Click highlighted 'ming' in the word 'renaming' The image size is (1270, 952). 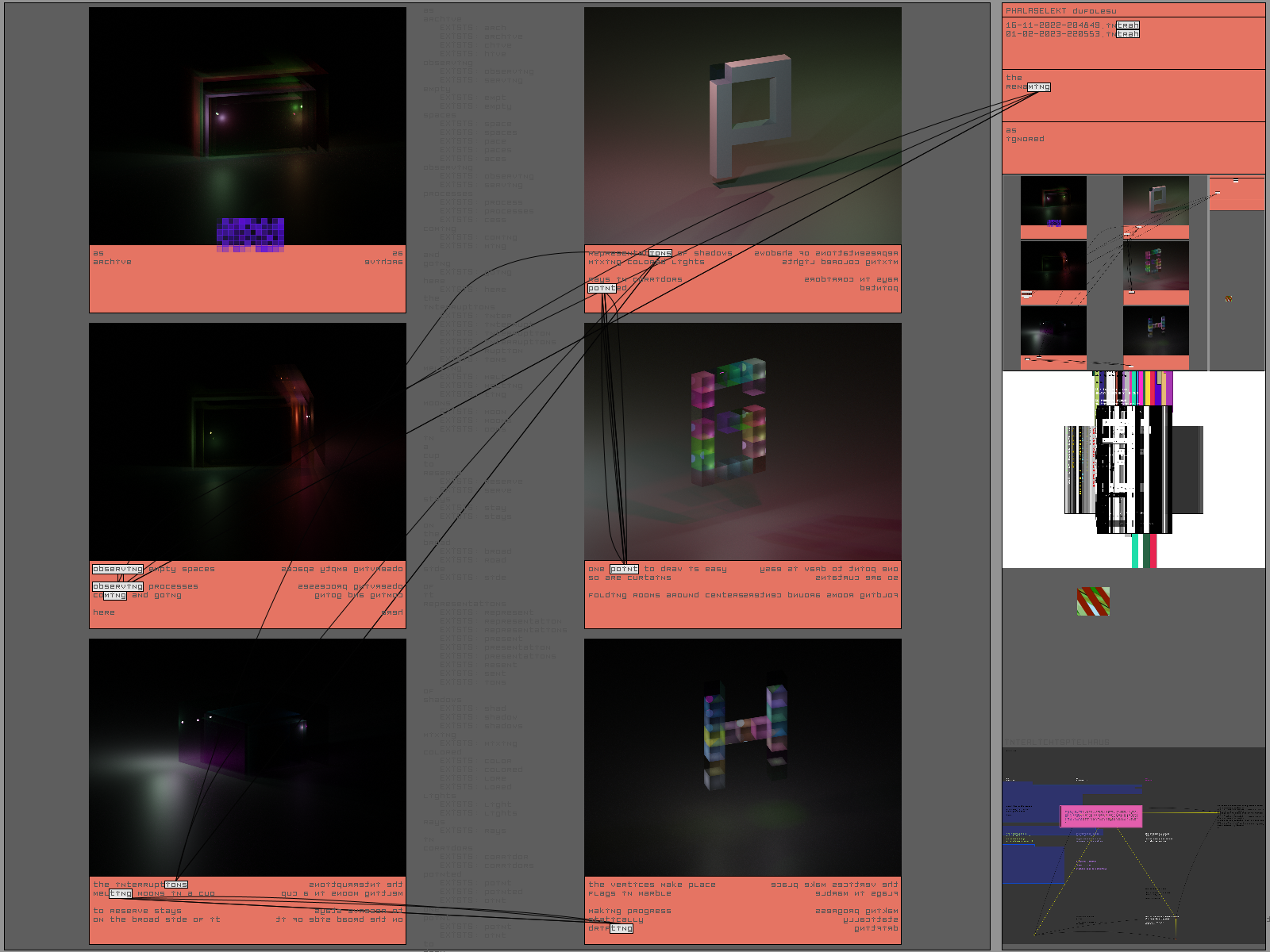click(1038, 87)
